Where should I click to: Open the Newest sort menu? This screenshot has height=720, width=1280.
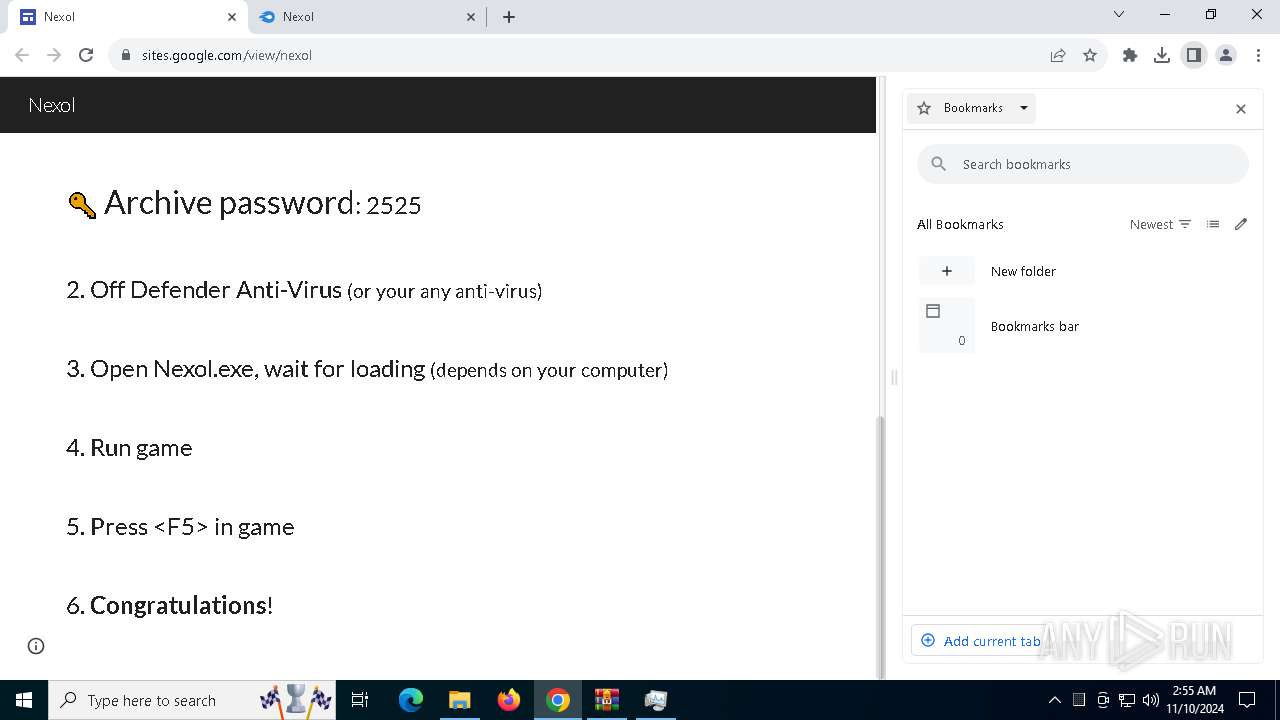pos(1160,224)
